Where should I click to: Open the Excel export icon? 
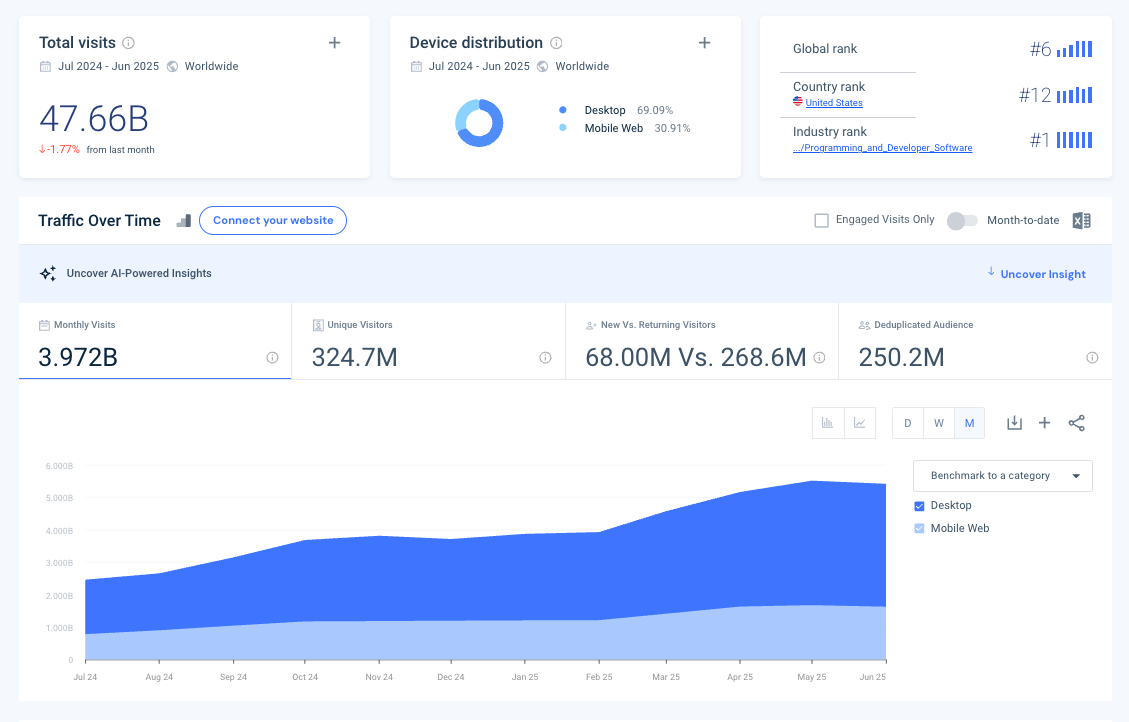[x=1081, y=220]
